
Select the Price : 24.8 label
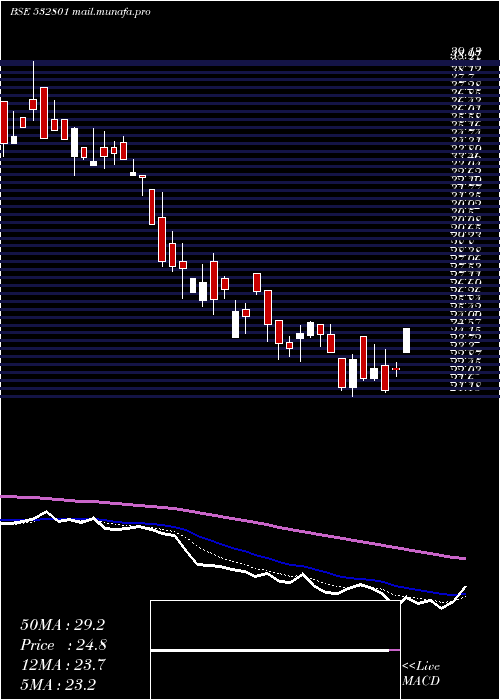coord(63,645)
